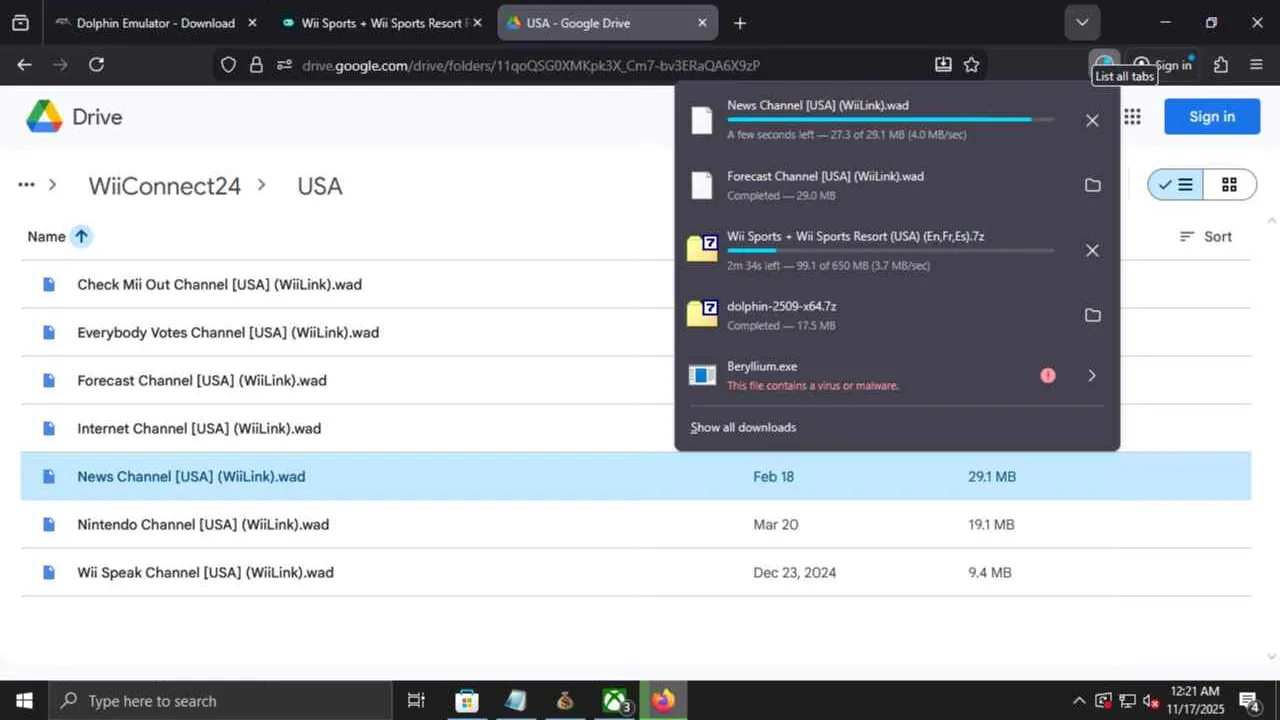Open Firefox View from the tab bar
The width and height of the screenshot is (1280, 720).
tap(20, 23)
